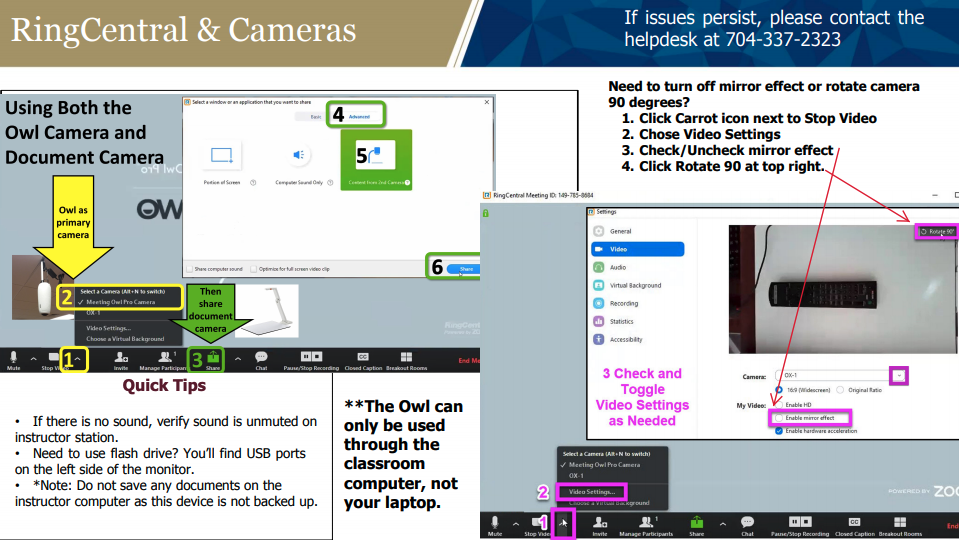Click blue Share button in share dialog
This screenshot has width=959, height=540.
coord(465,269)
